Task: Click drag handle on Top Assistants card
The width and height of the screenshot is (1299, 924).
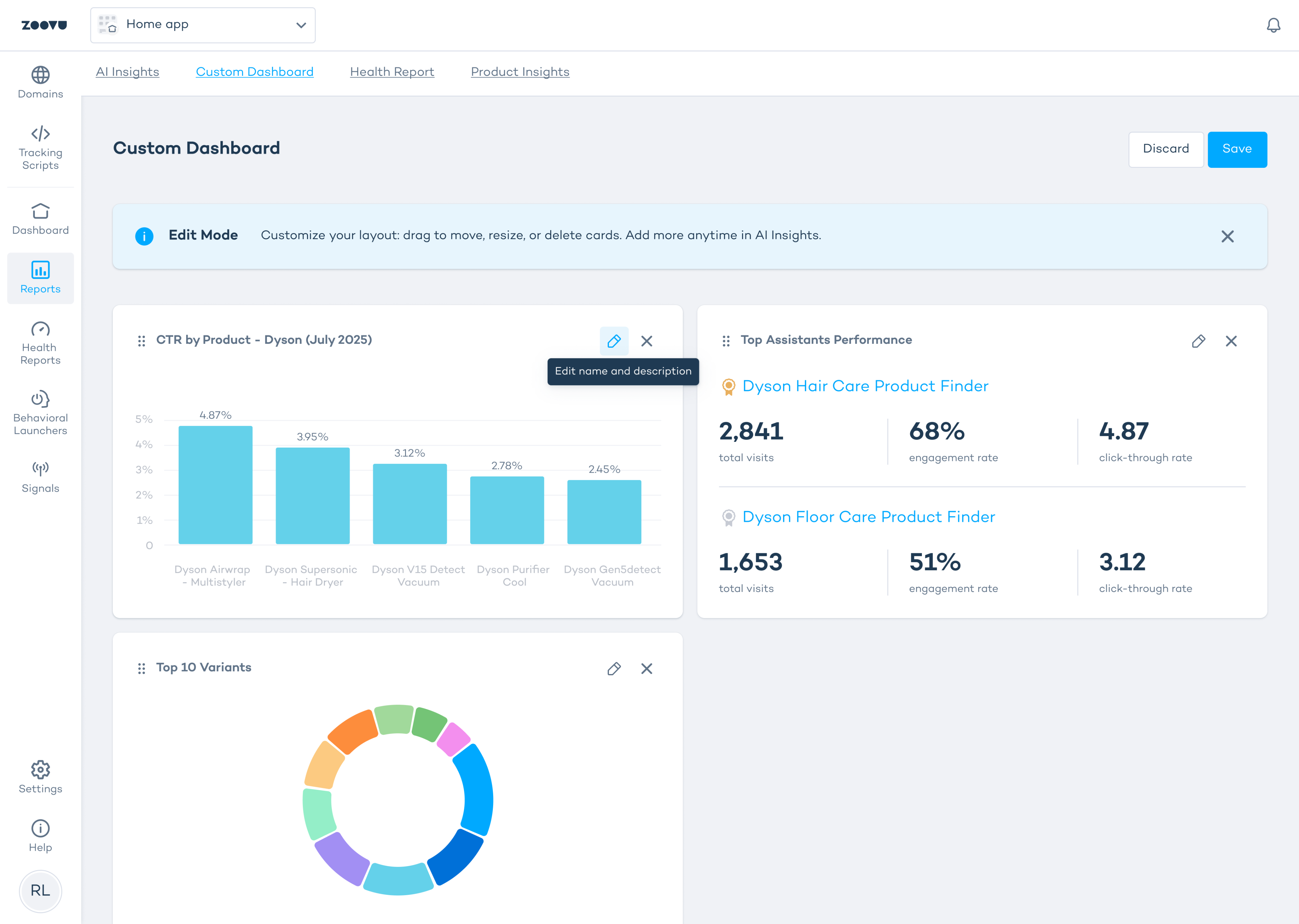Action: pos(726,341)
